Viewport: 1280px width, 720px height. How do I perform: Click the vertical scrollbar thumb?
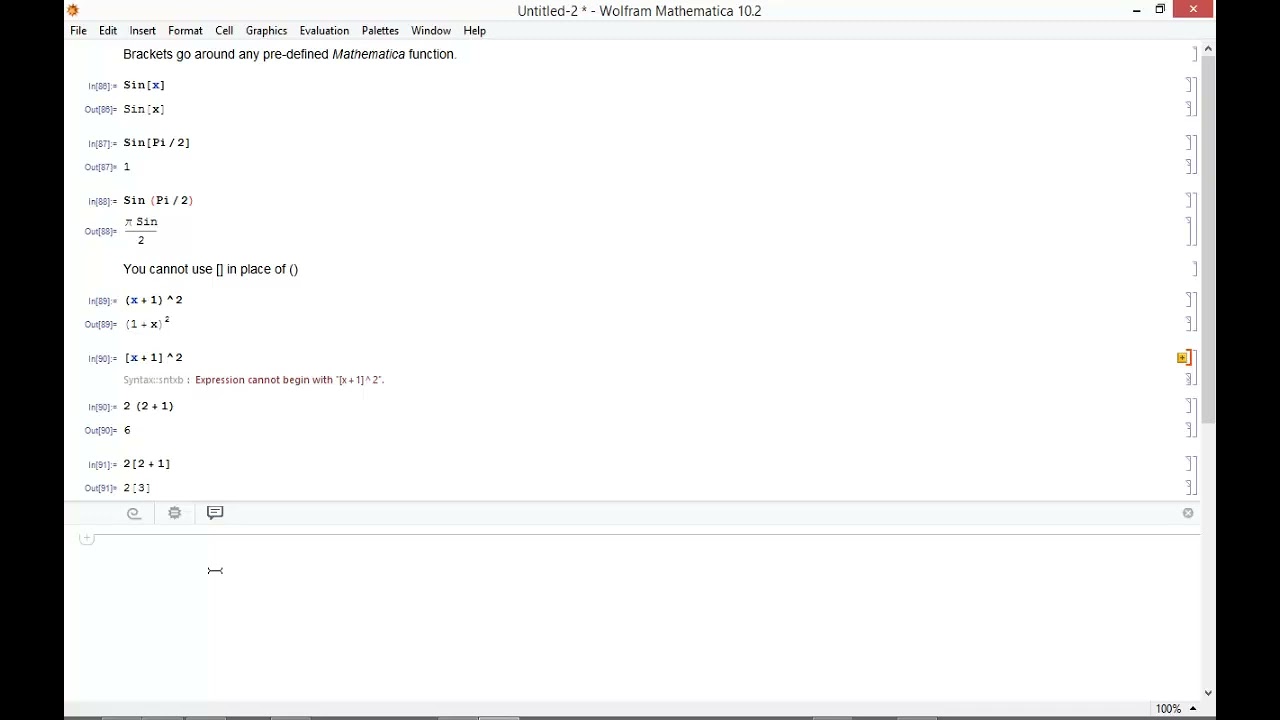click(1208, 239)
